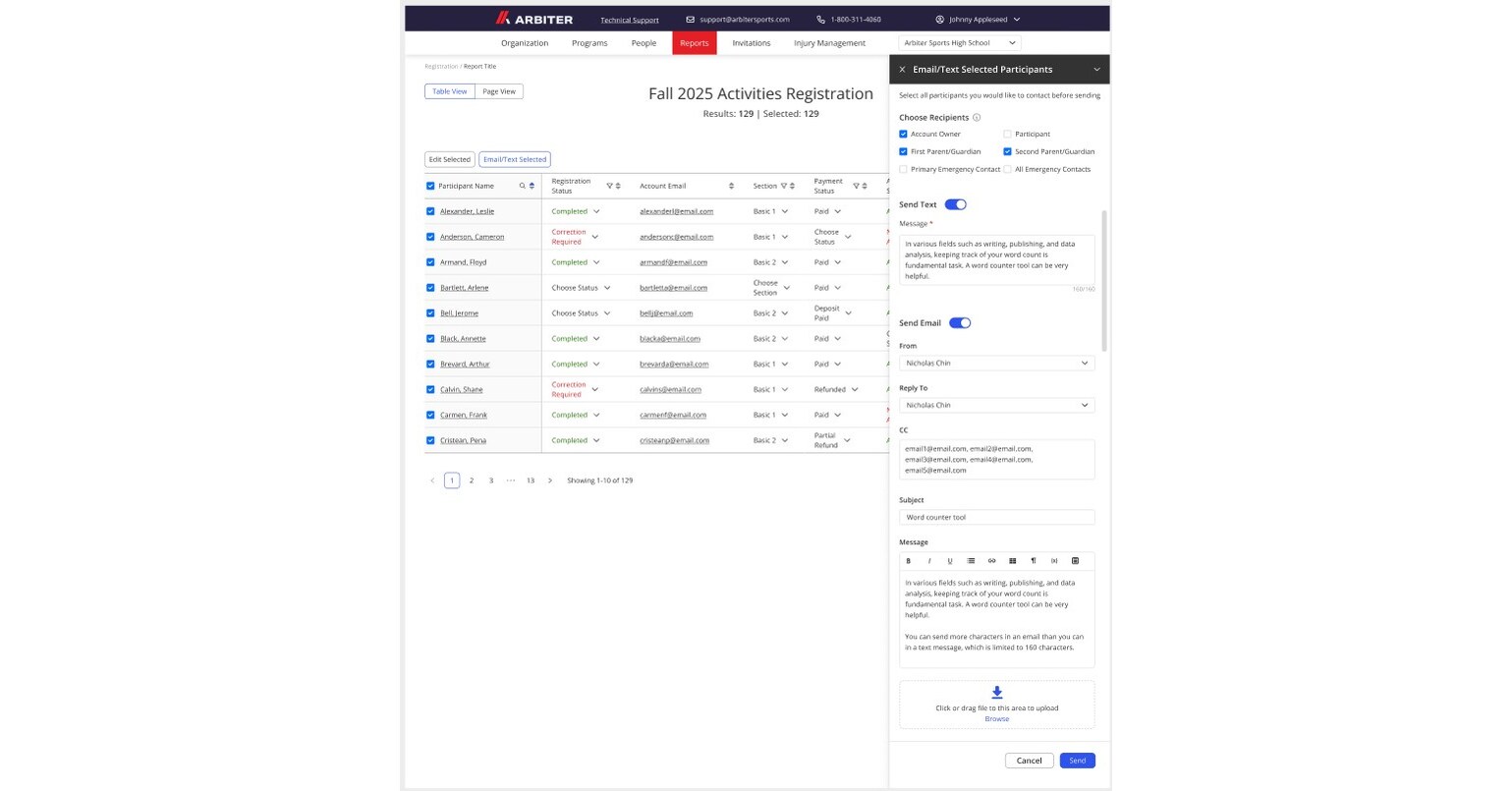Turn off the Send Text switch
1512x791 pixels.
(955, 204)
